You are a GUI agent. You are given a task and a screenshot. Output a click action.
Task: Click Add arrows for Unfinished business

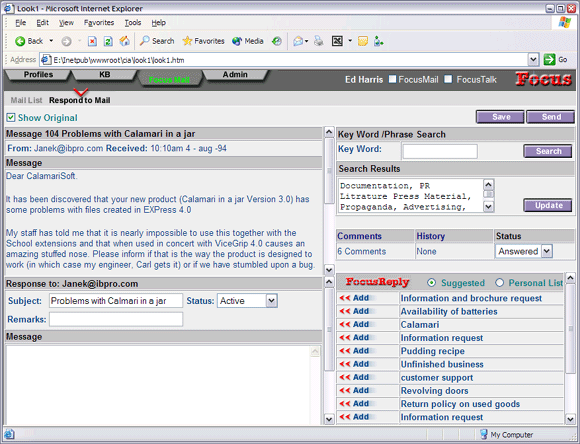point(354,364)
